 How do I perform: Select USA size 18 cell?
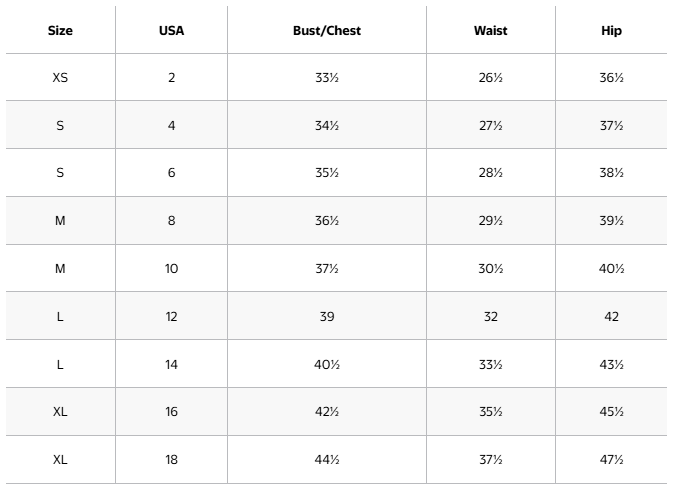[x=171, y=460]
